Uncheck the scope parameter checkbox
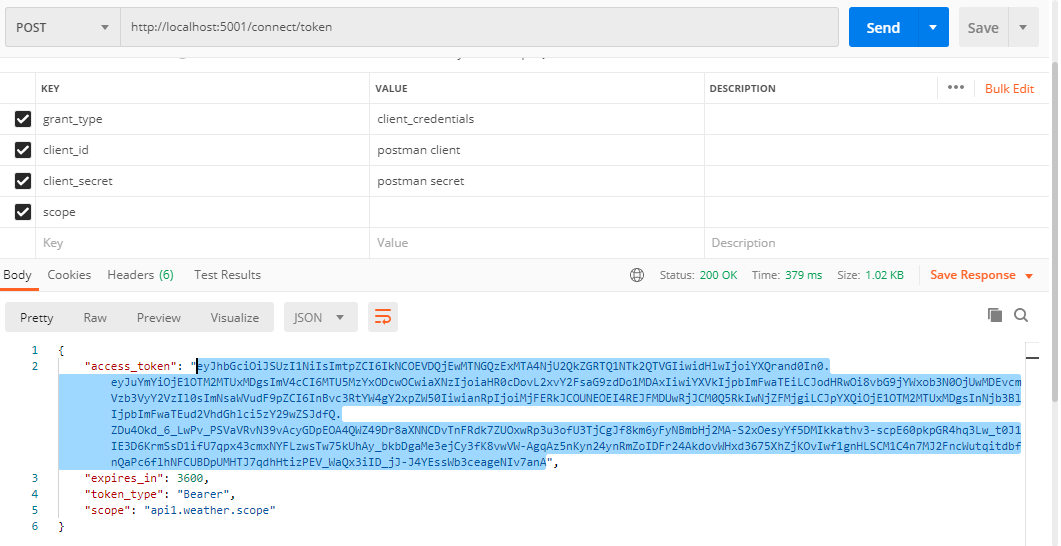 coord(23,212)
